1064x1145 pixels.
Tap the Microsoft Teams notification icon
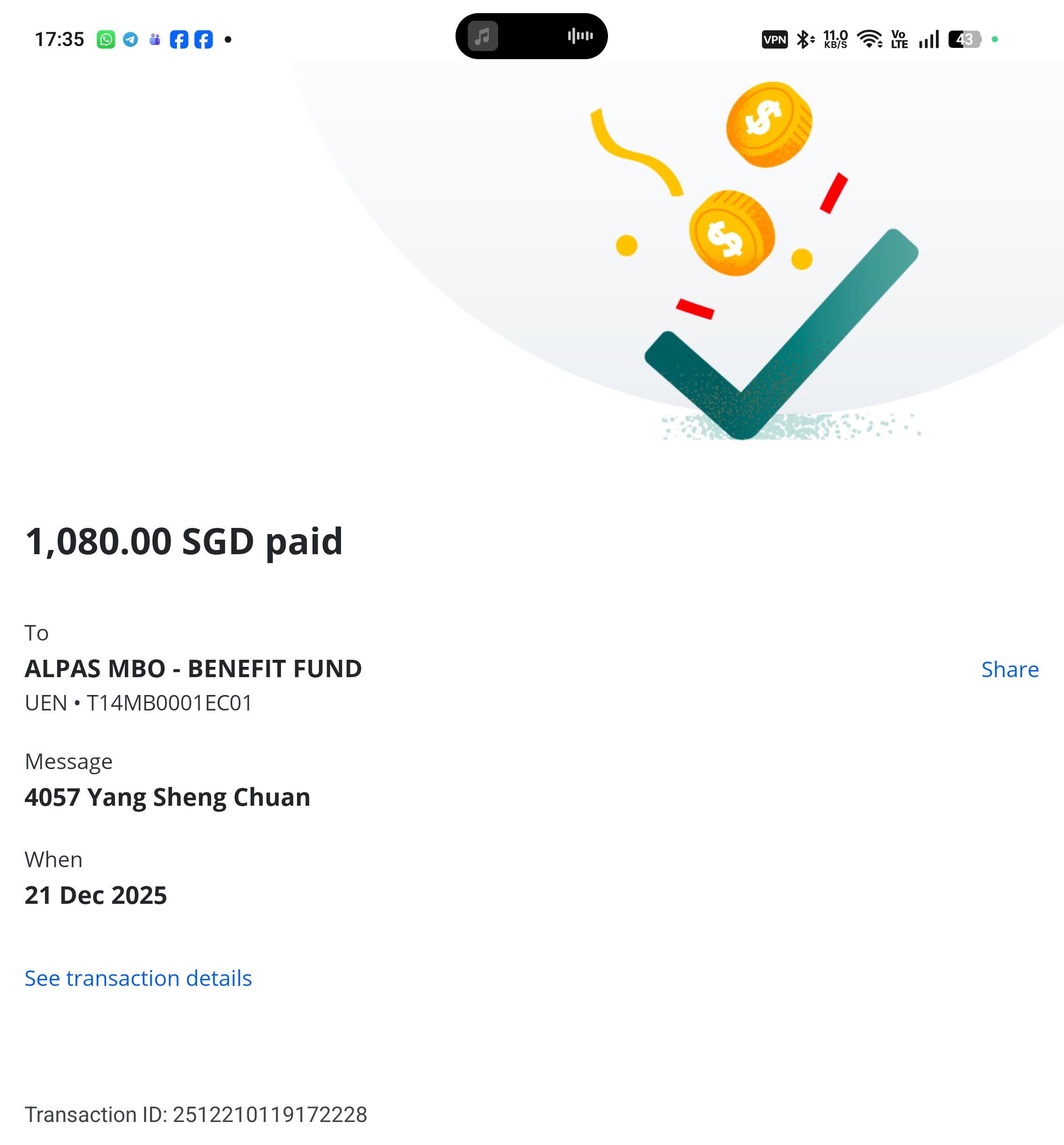155,39
